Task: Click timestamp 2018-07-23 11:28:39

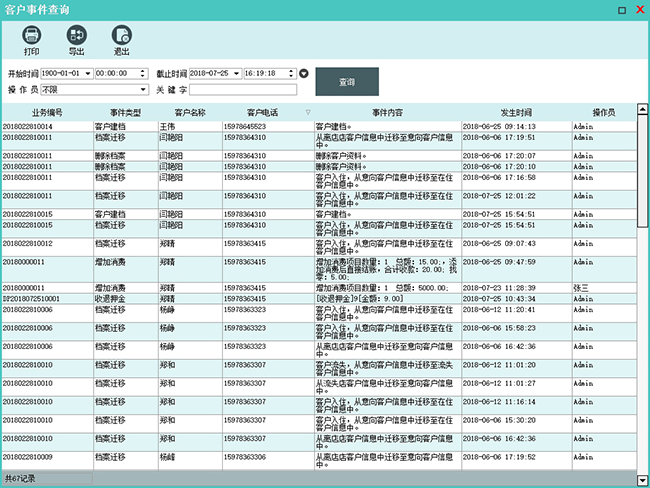Action: (499, 288)
